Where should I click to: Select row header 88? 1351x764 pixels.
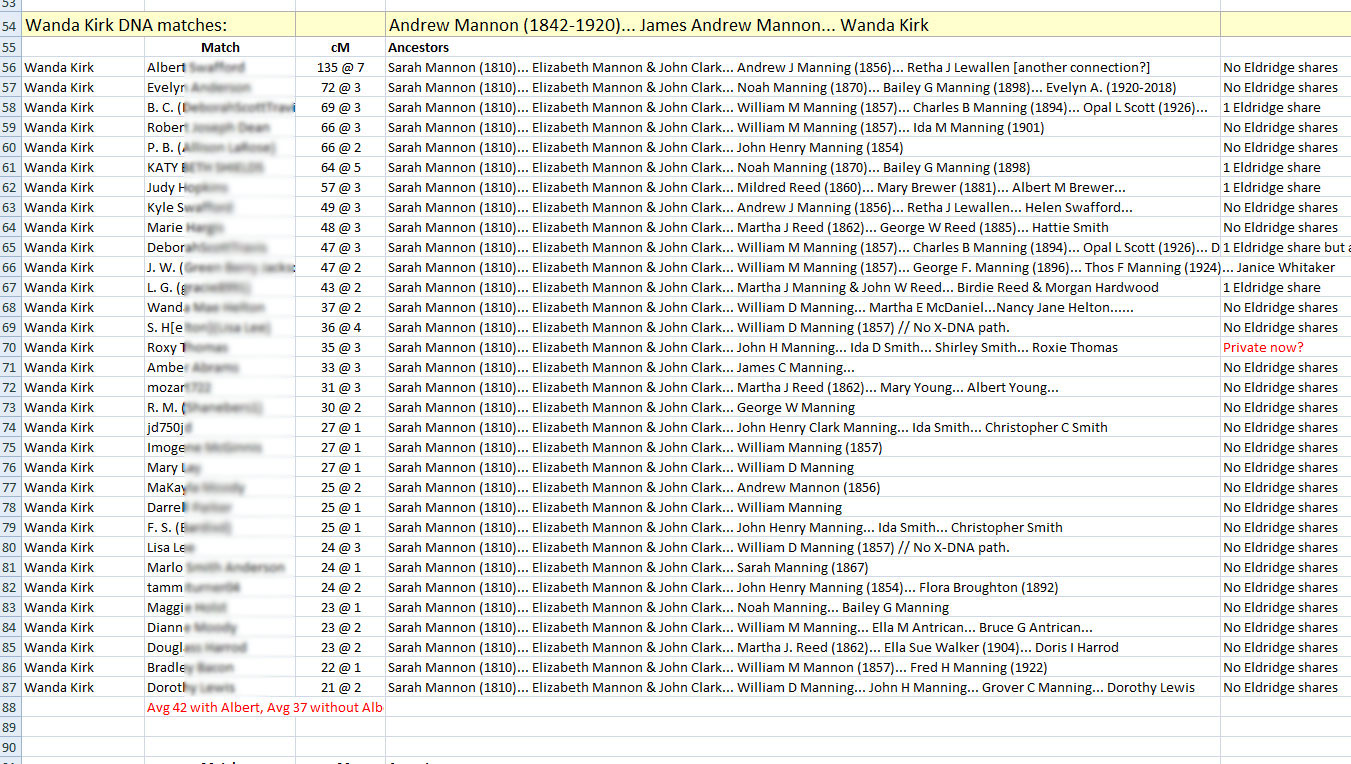[10, 707]
